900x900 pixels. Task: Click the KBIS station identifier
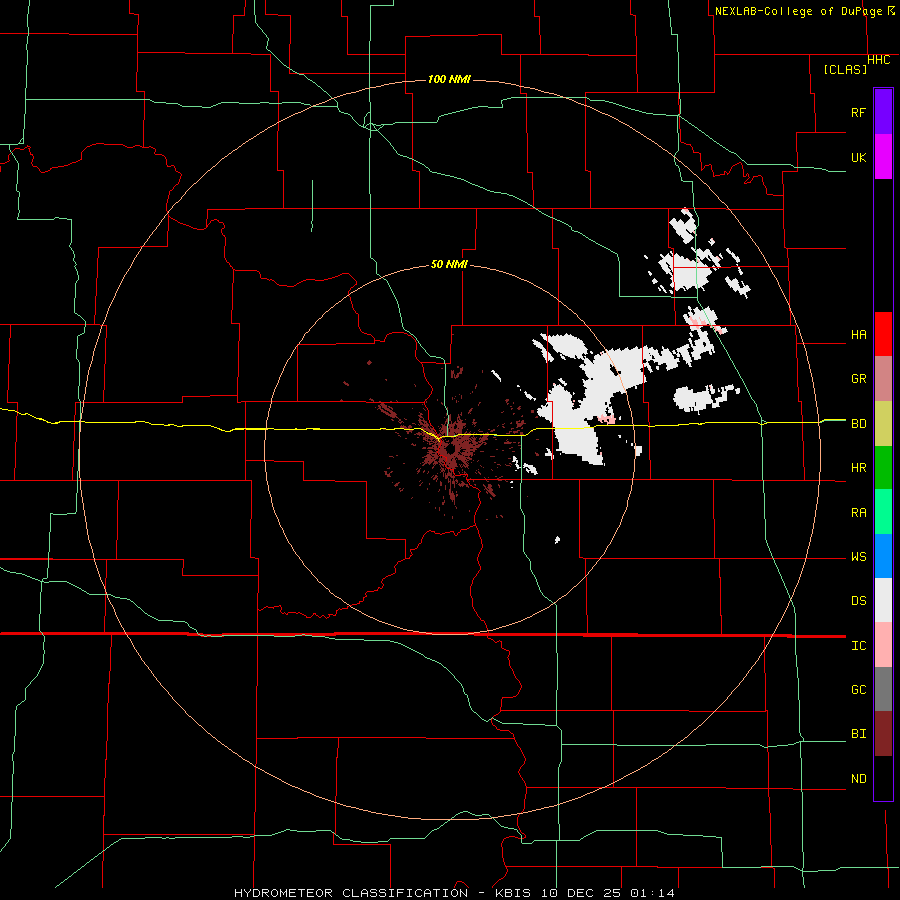pos(515,893)
